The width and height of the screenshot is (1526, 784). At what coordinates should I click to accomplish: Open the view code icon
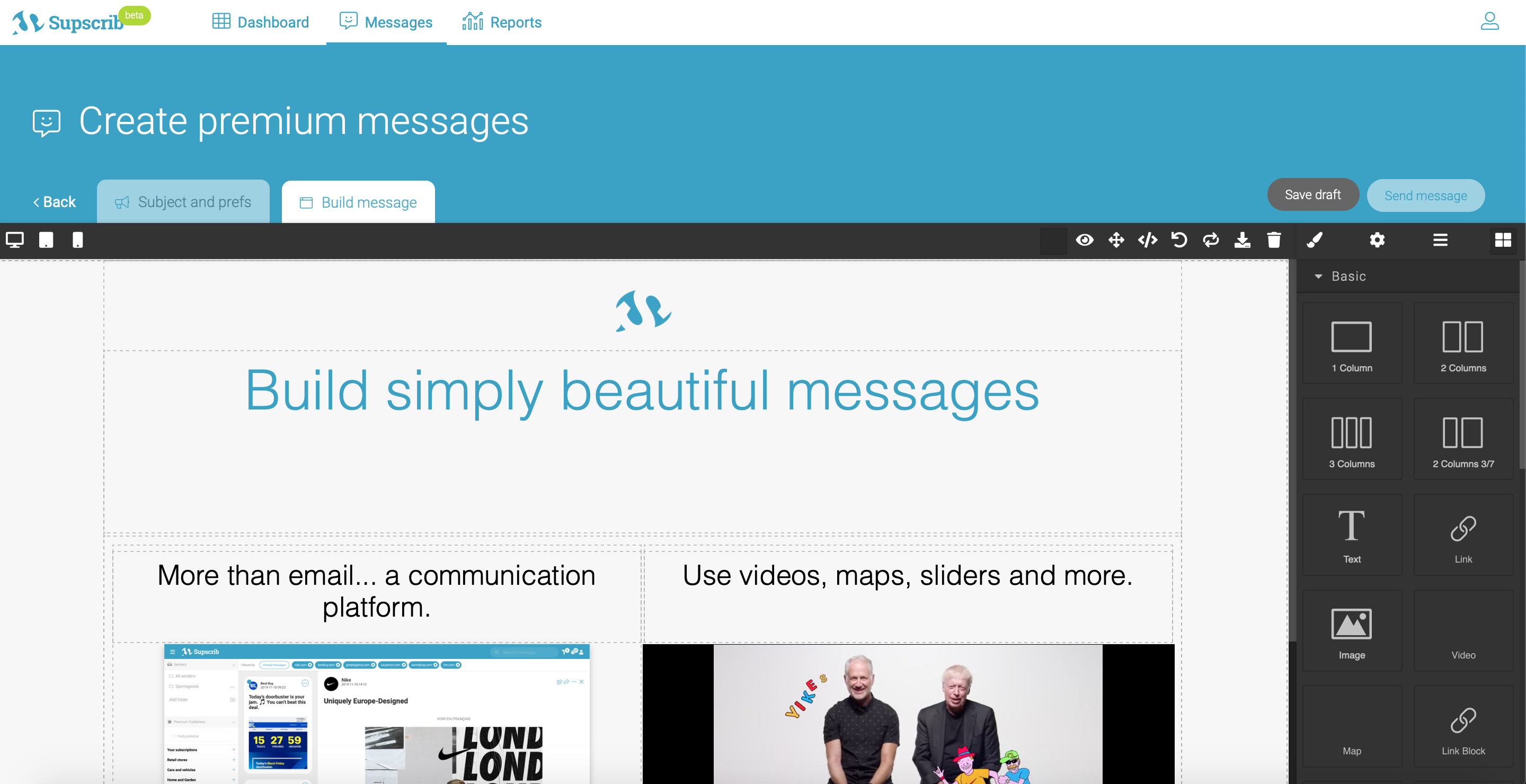point(1148,240)
